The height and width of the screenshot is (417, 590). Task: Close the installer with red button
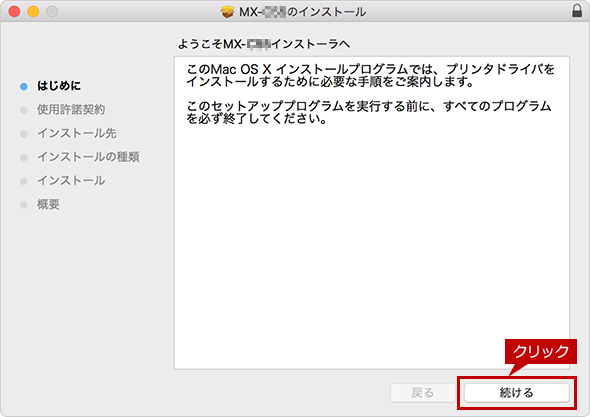[14, 11]
